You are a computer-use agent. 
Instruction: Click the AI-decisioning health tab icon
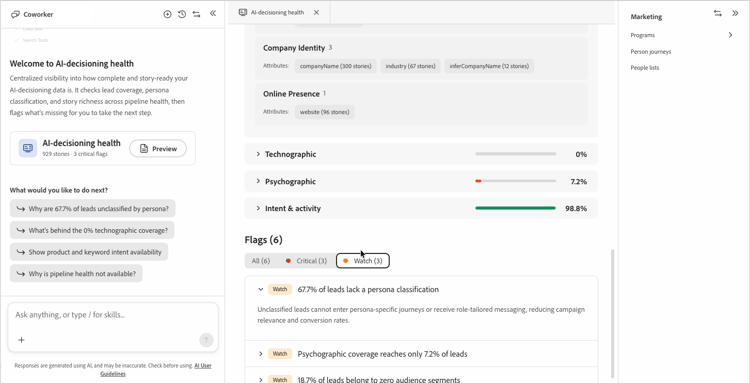[x=243, y=12]
